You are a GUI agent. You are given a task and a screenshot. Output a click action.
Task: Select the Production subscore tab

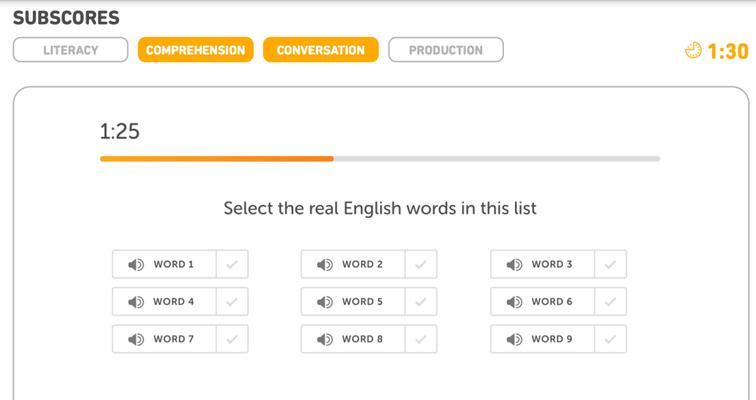446,50
